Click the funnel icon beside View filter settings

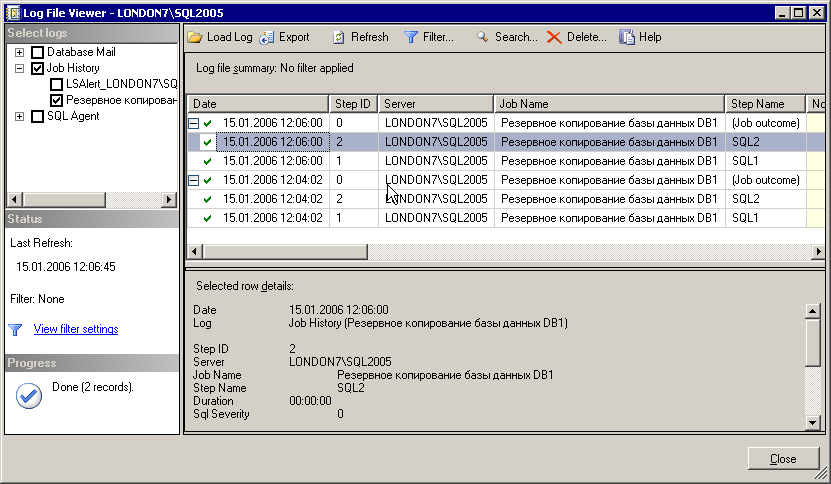(x=15, y=330)
